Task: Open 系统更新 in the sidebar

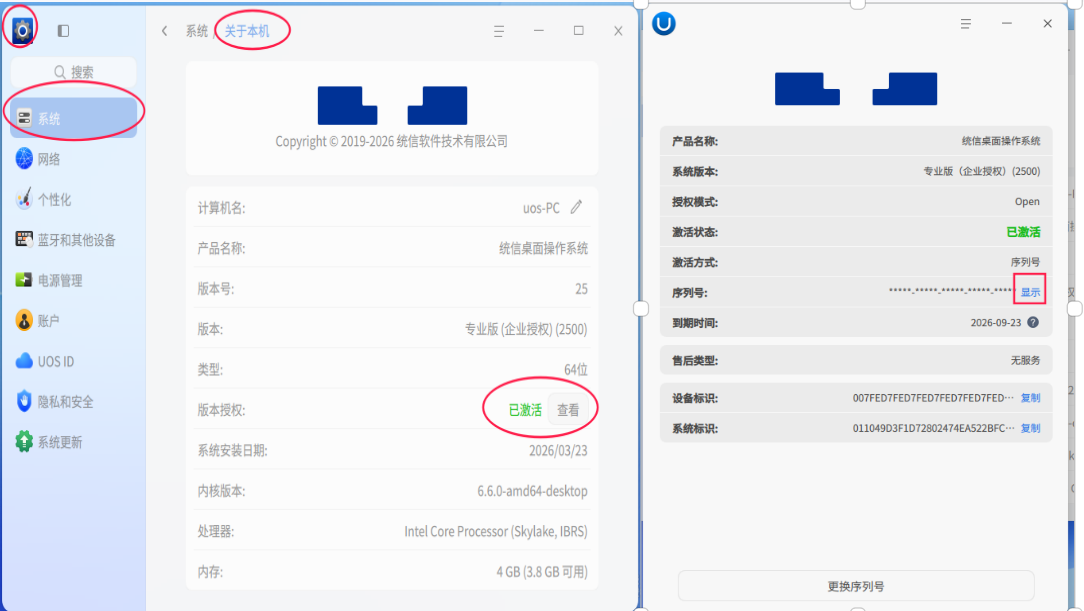Action: tap(73, 442)
